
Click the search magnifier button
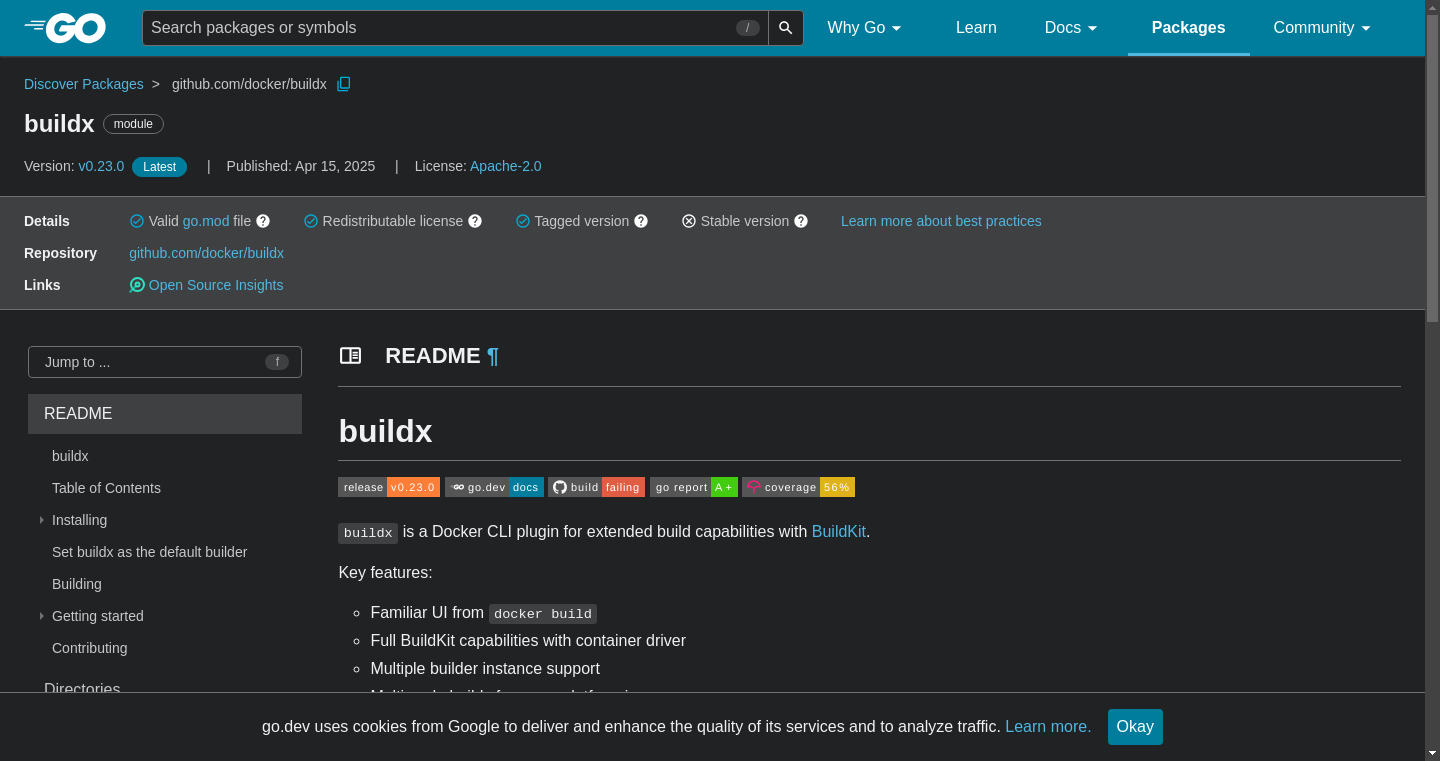786,28
